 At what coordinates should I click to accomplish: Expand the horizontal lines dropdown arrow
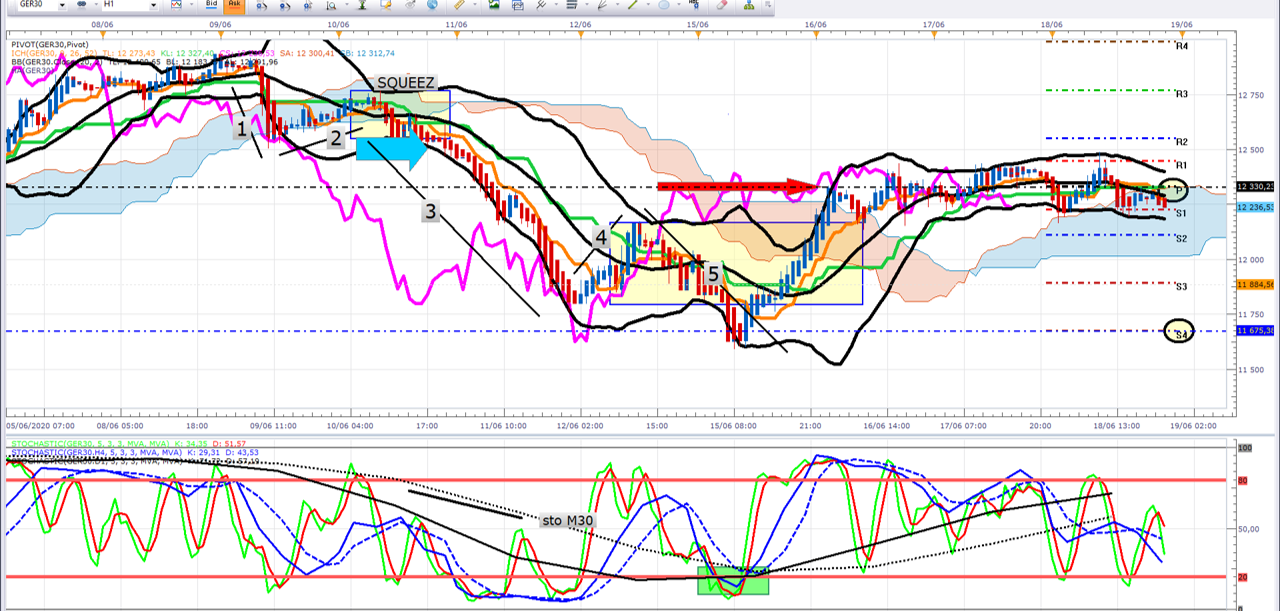tap(585, 5)
